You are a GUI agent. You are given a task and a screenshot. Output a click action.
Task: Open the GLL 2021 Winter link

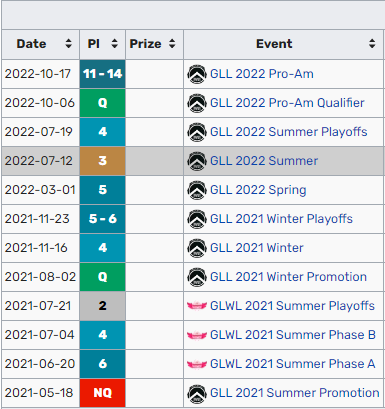point(257,248)
